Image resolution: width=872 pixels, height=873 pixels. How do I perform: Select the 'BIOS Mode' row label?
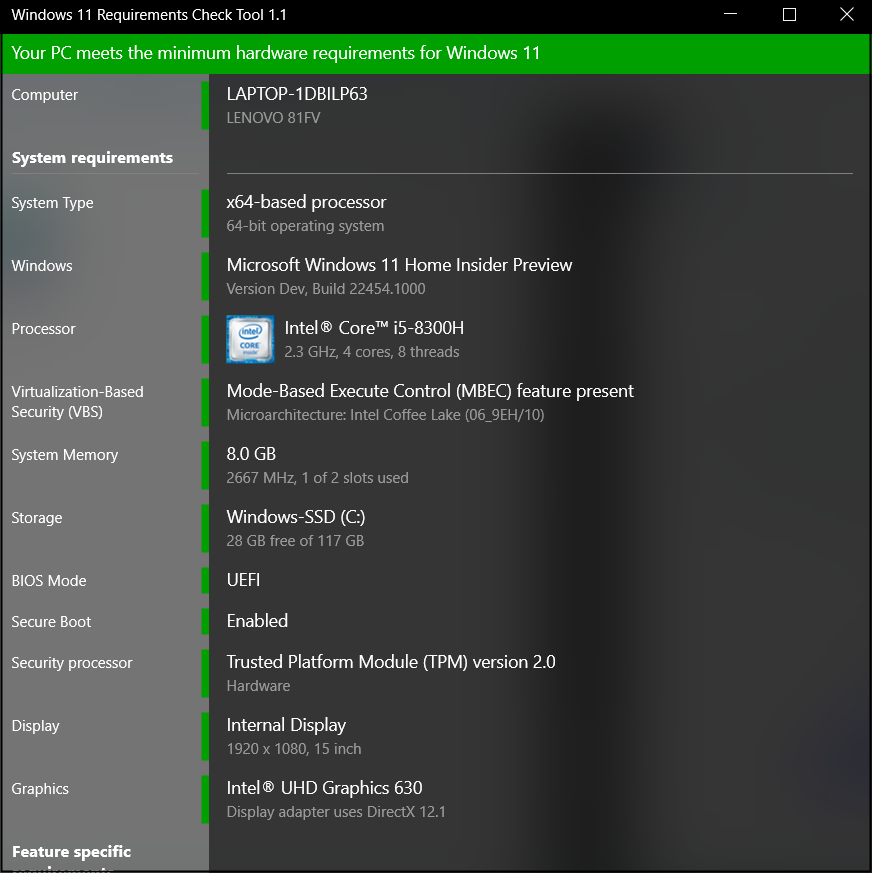(49, 581)
